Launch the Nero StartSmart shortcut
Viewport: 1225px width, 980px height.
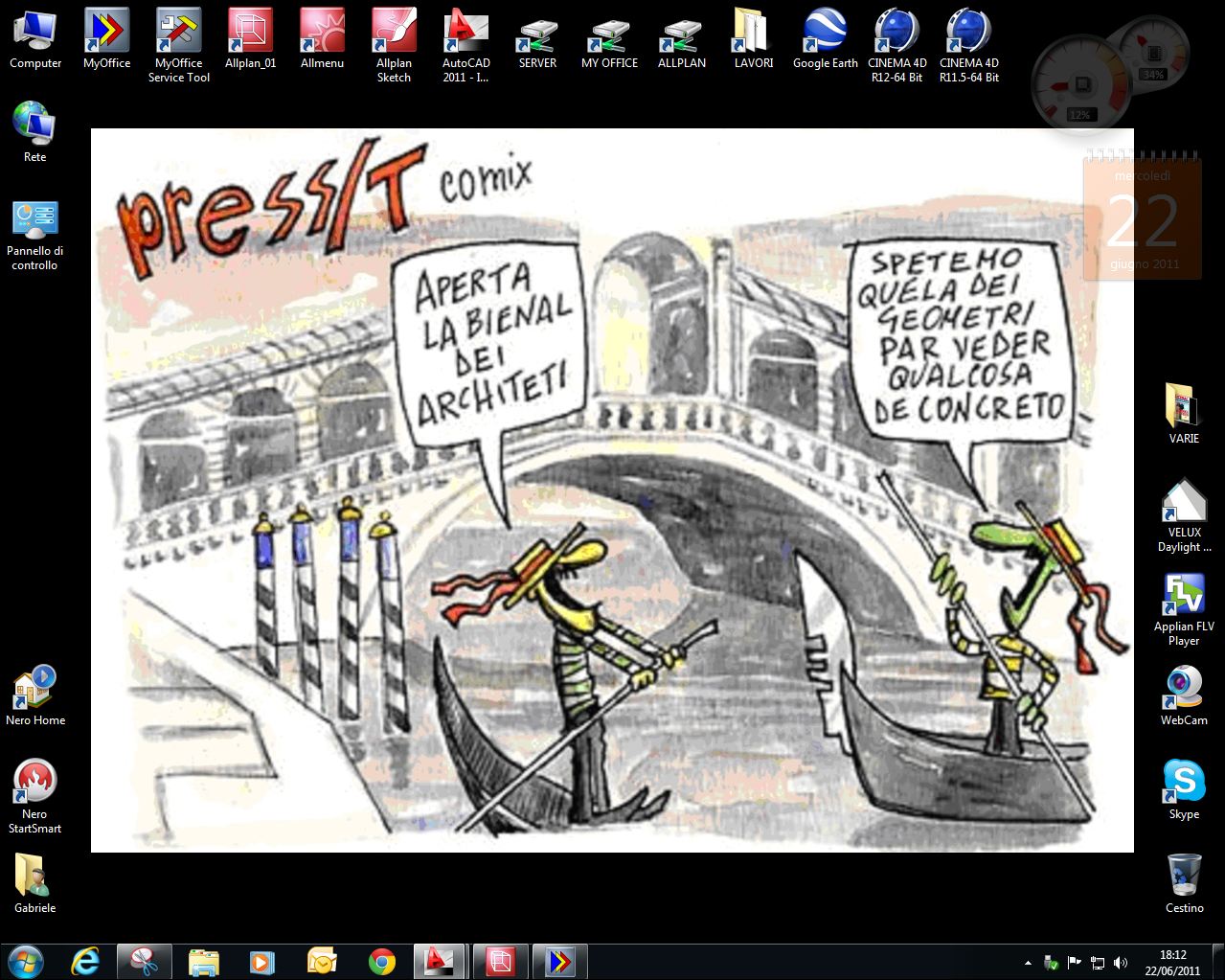[34, 797]
